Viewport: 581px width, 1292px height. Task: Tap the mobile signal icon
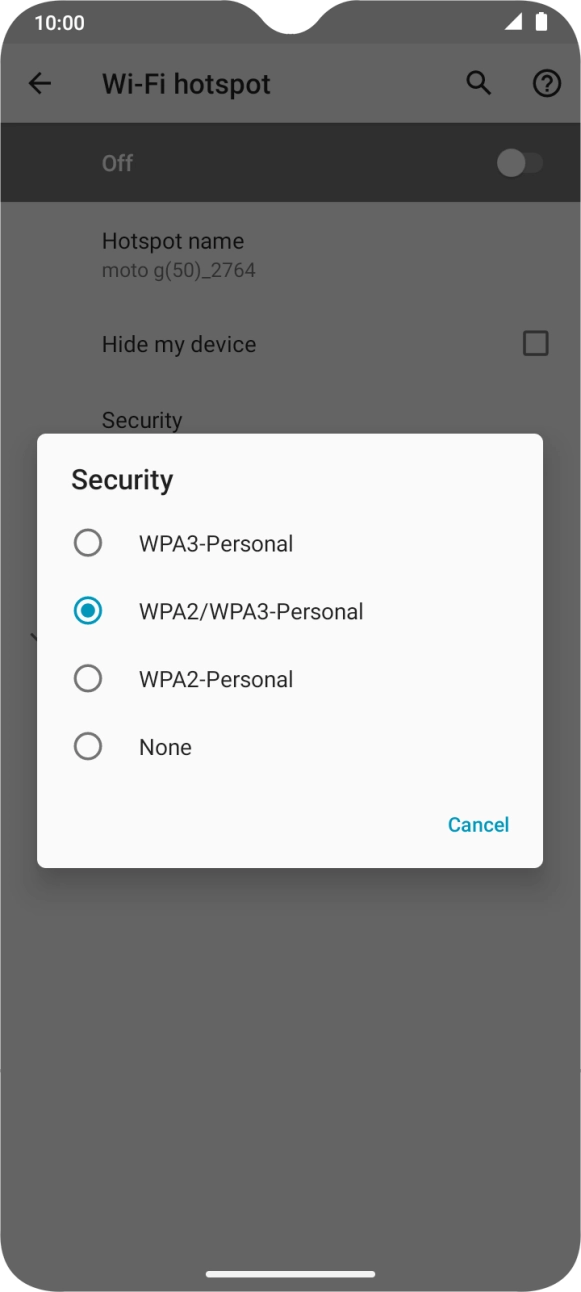[x=512, y=22]
